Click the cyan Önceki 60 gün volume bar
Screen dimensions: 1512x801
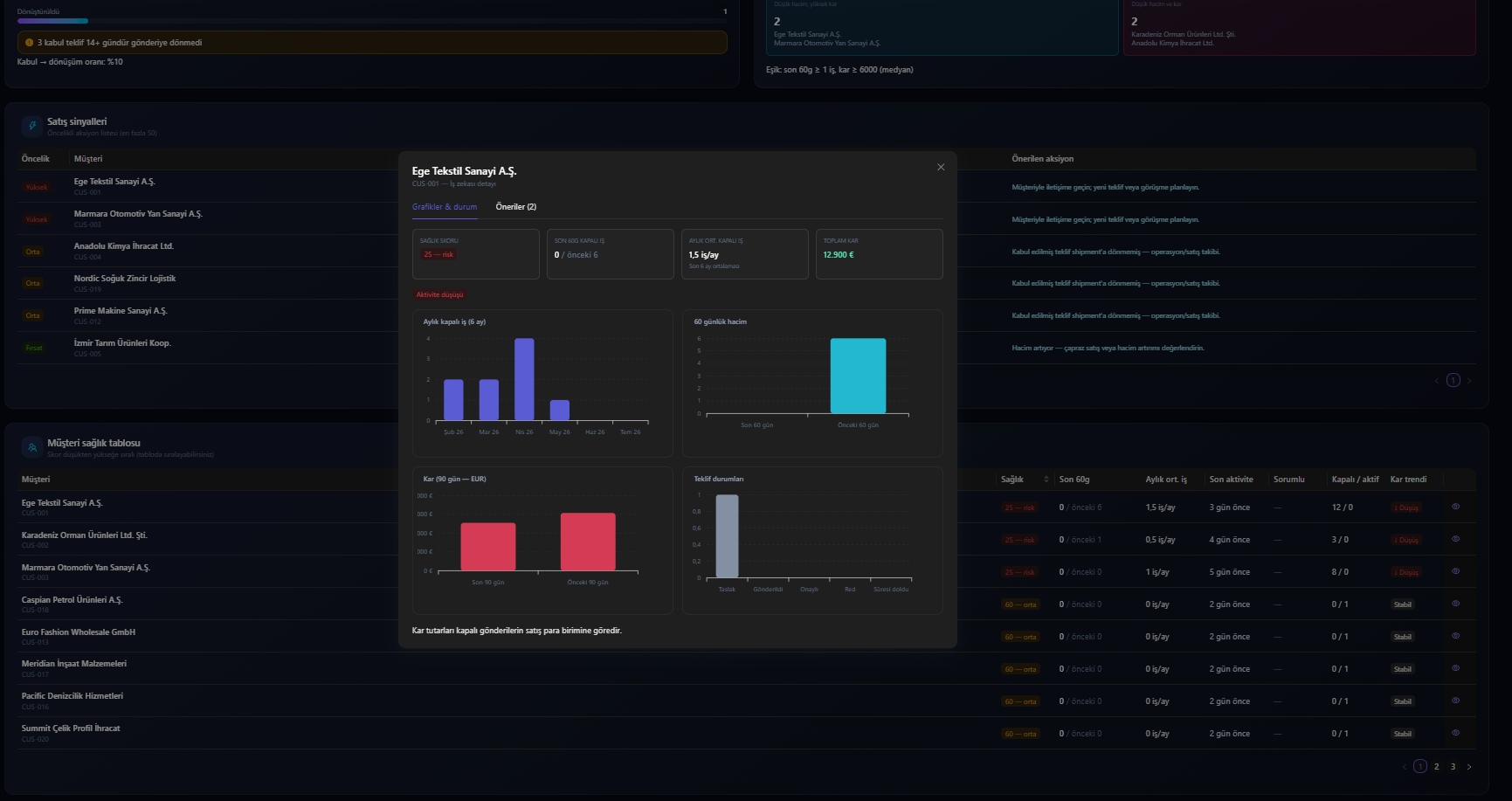point(858,376)
